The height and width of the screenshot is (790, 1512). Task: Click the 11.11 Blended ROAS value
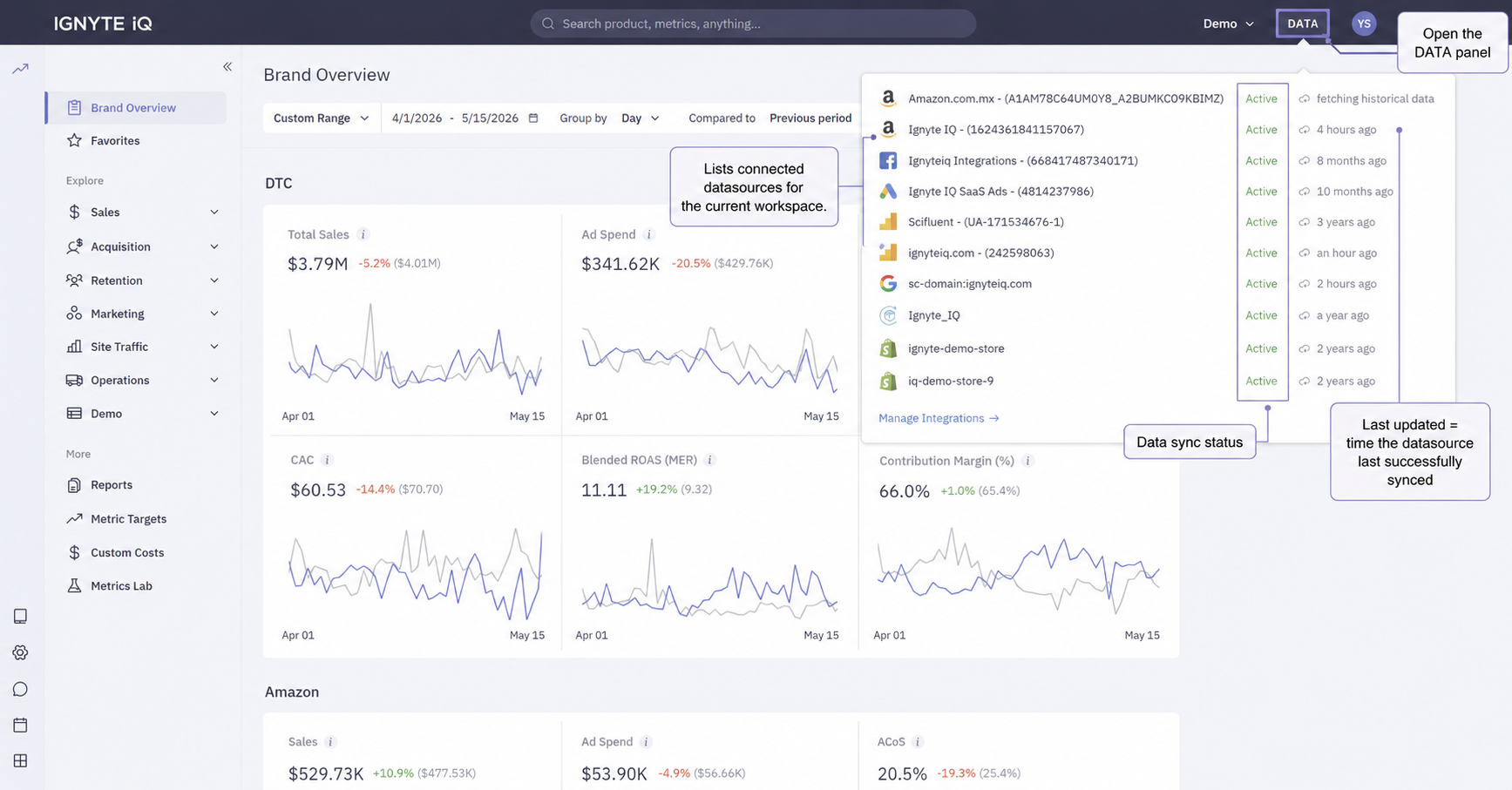(x=604, y=490)
